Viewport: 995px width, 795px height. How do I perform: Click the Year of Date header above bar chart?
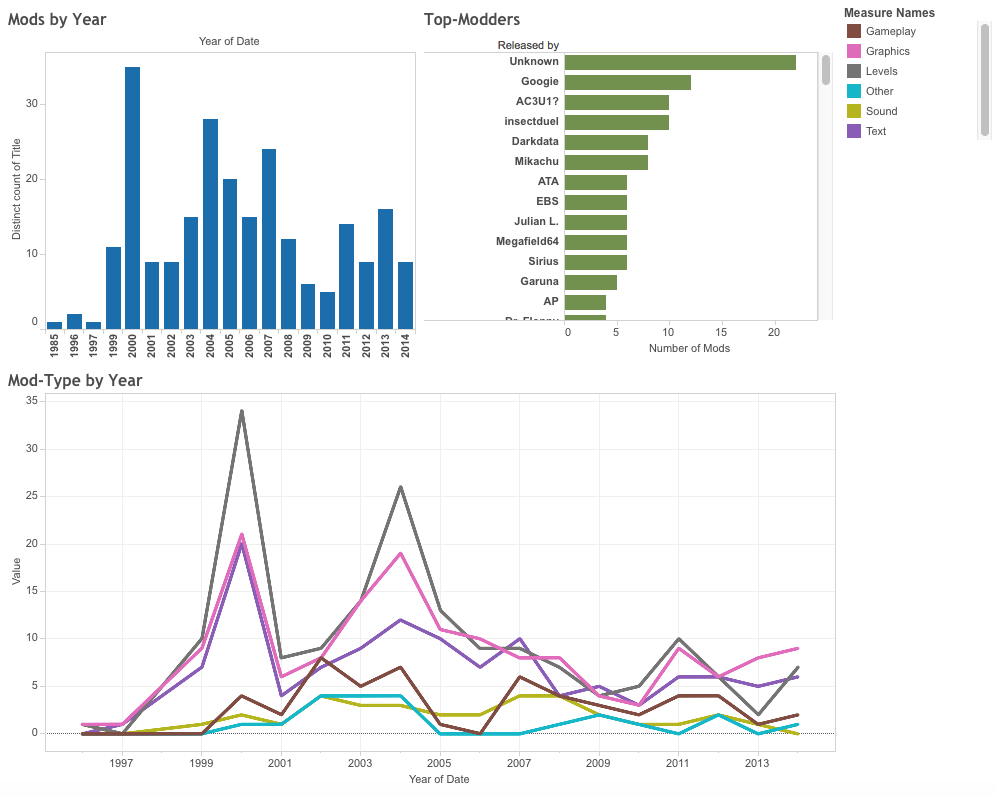point(229,41)
